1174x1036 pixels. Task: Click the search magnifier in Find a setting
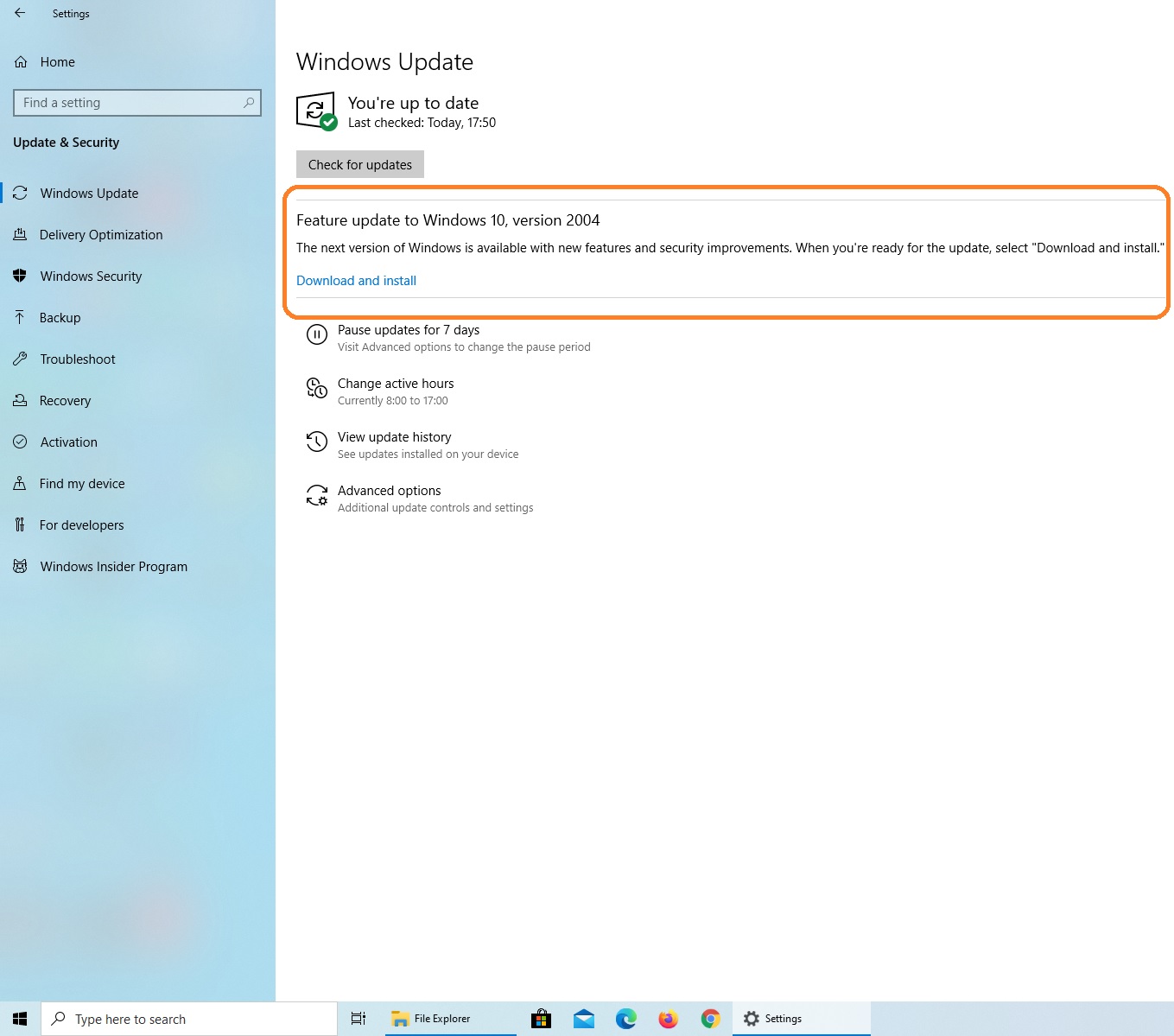(x=249, y=103)
